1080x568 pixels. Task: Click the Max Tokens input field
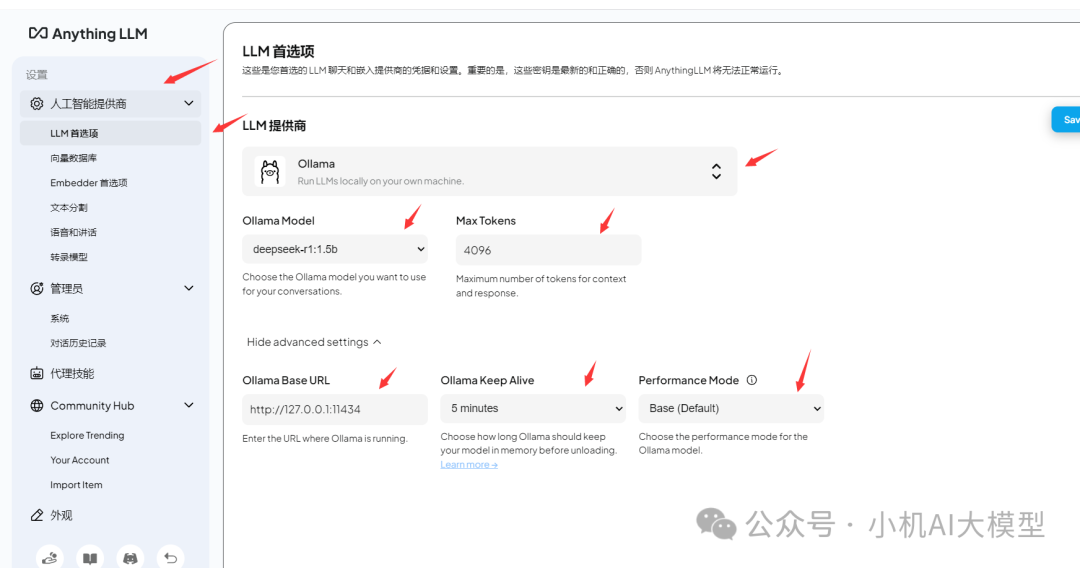click(x=548, y=250)
